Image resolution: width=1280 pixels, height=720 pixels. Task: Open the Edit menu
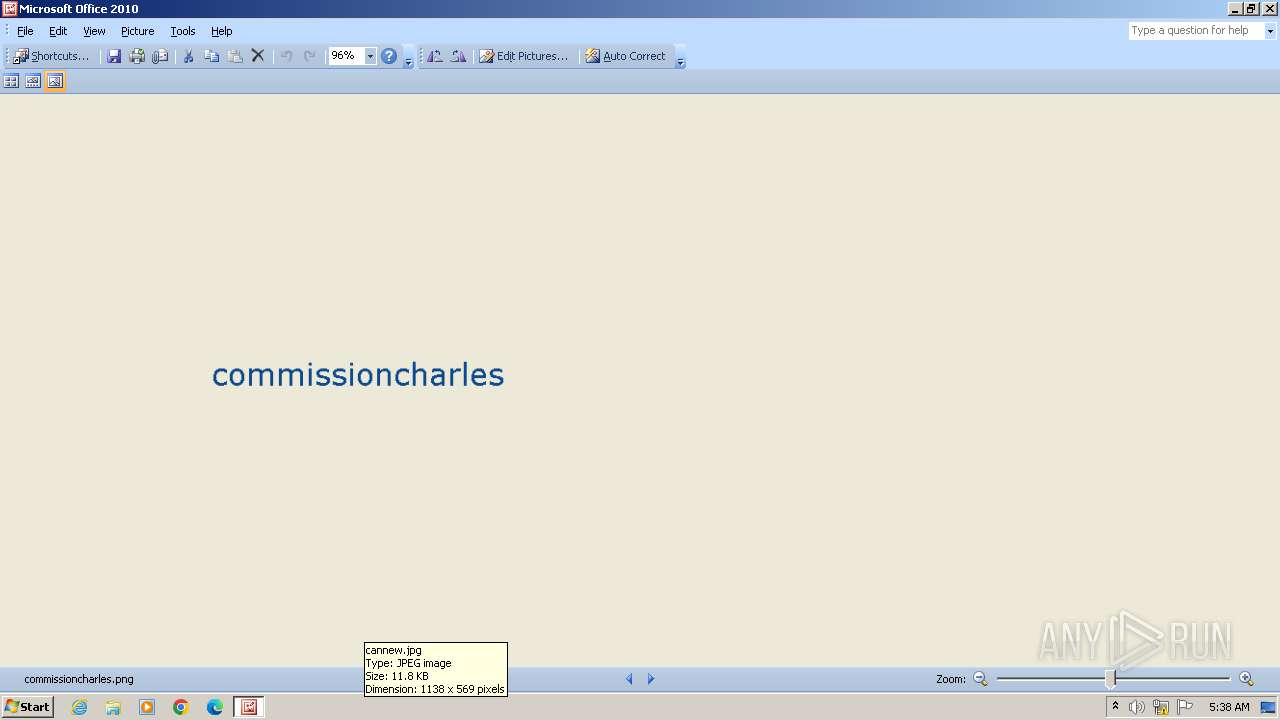point(58,31)
